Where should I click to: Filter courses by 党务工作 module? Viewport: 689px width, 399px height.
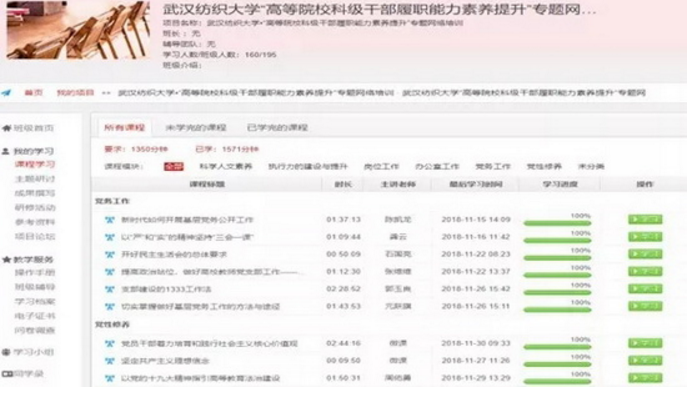point(493,167)
